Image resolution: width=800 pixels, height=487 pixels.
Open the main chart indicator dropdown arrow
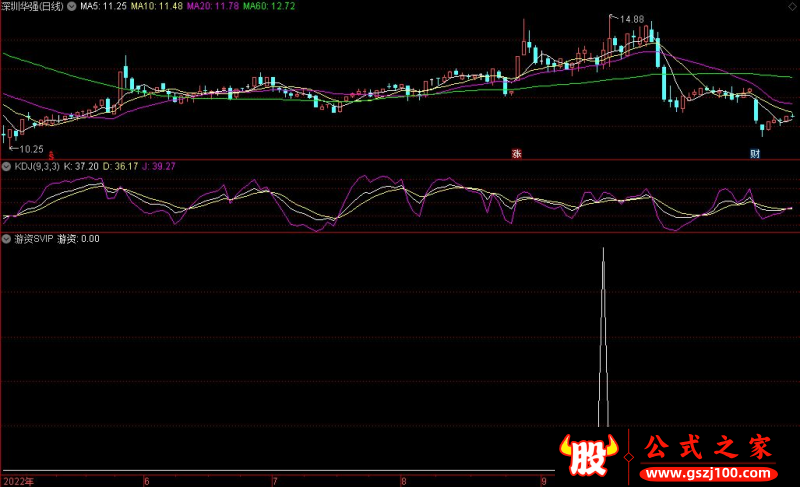71,7
